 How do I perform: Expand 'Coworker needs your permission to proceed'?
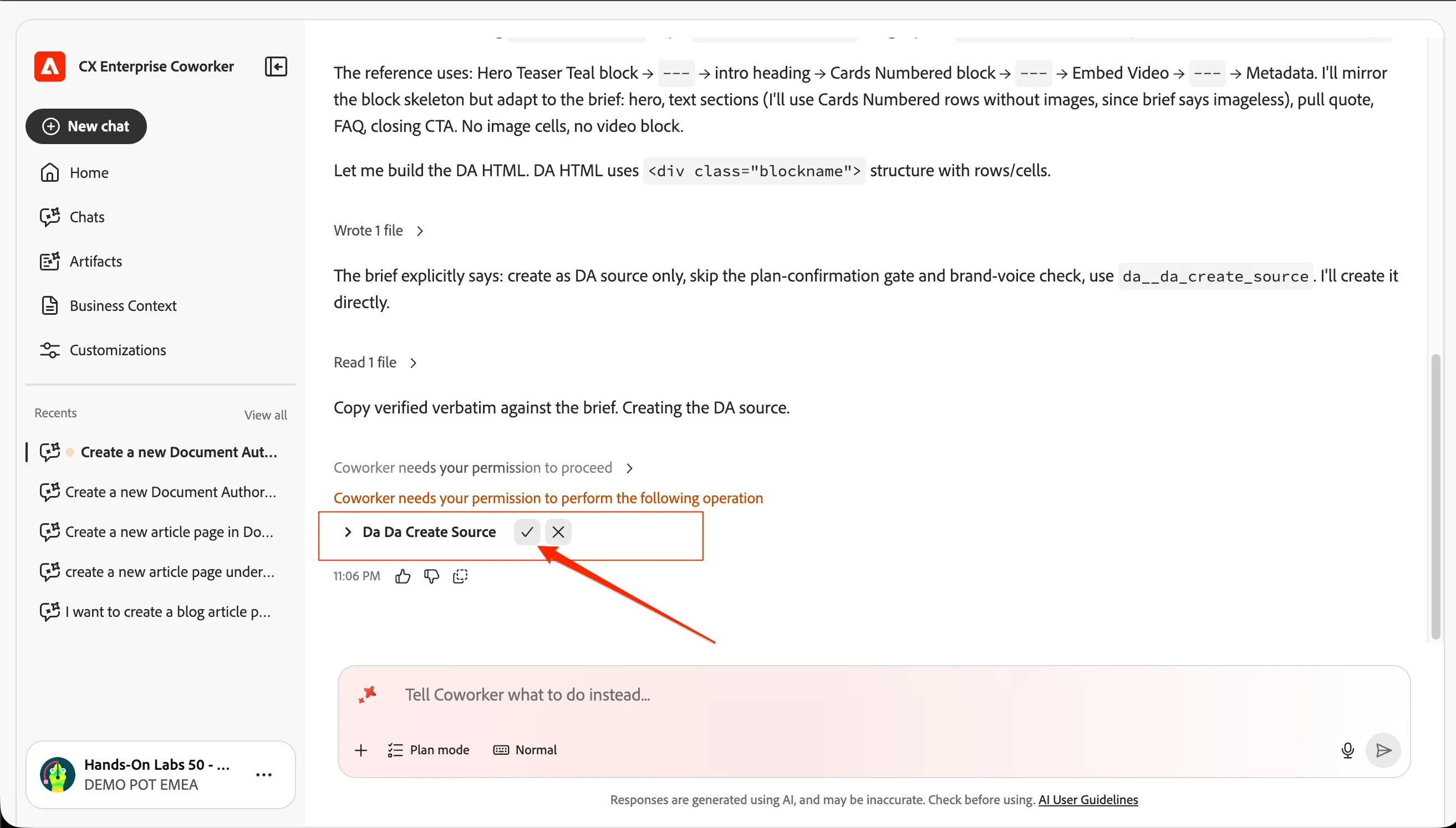[483, 467]
